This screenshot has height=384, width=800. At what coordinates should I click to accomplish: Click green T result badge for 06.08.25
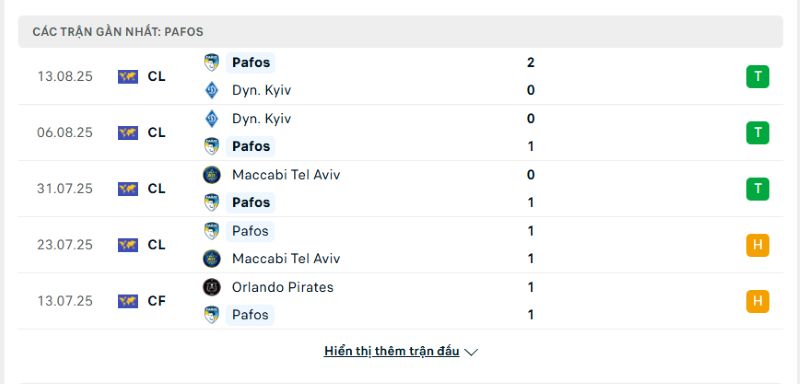758,133
